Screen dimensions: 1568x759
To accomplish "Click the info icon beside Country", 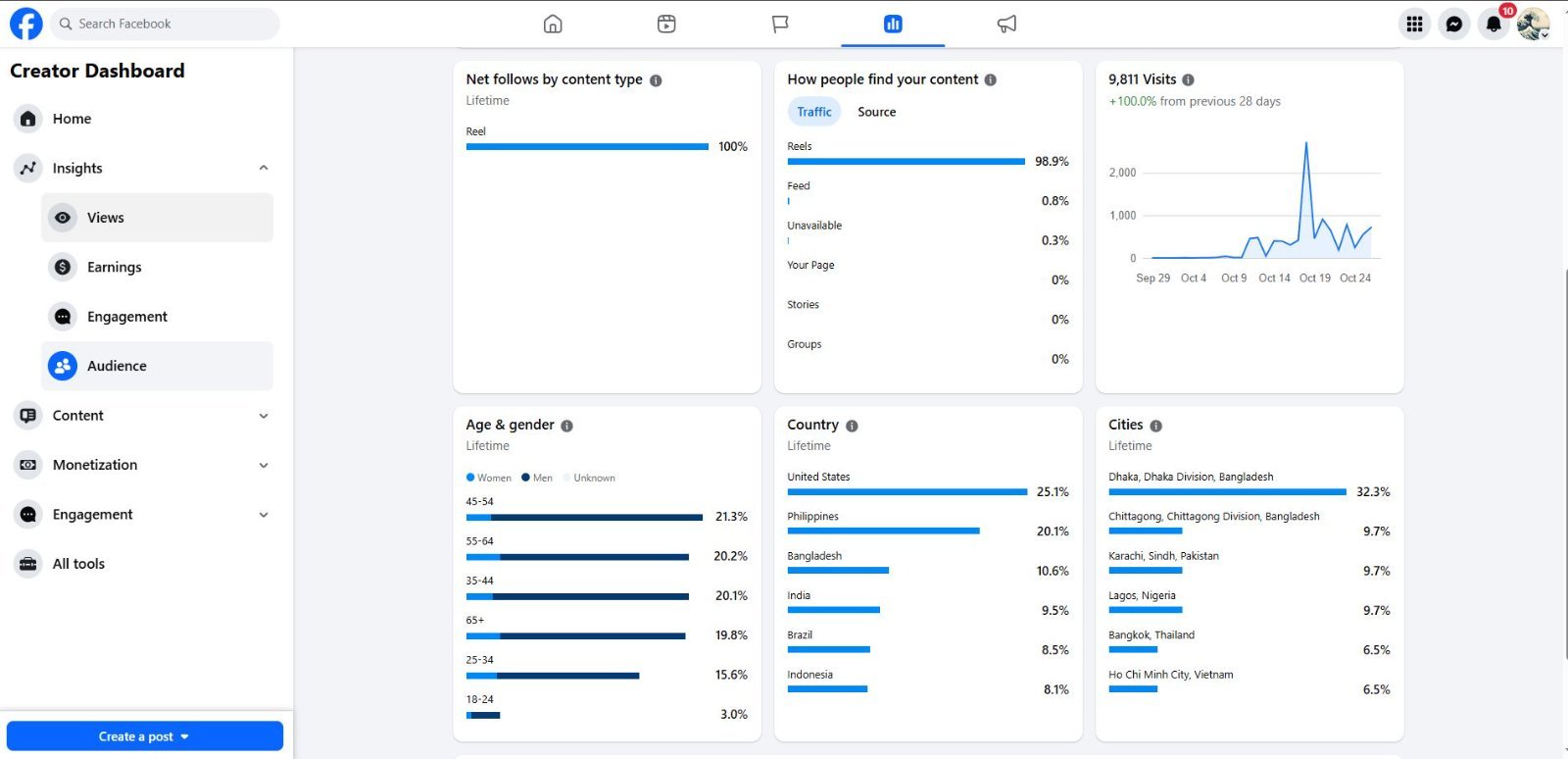I will [852, 426].
